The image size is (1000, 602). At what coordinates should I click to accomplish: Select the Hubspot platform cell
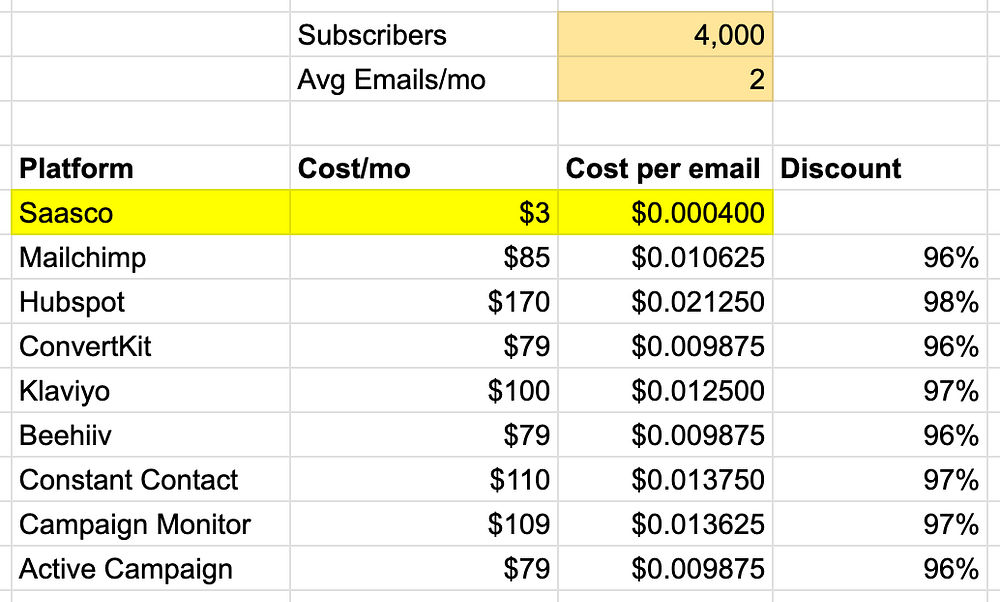(151, 302)
